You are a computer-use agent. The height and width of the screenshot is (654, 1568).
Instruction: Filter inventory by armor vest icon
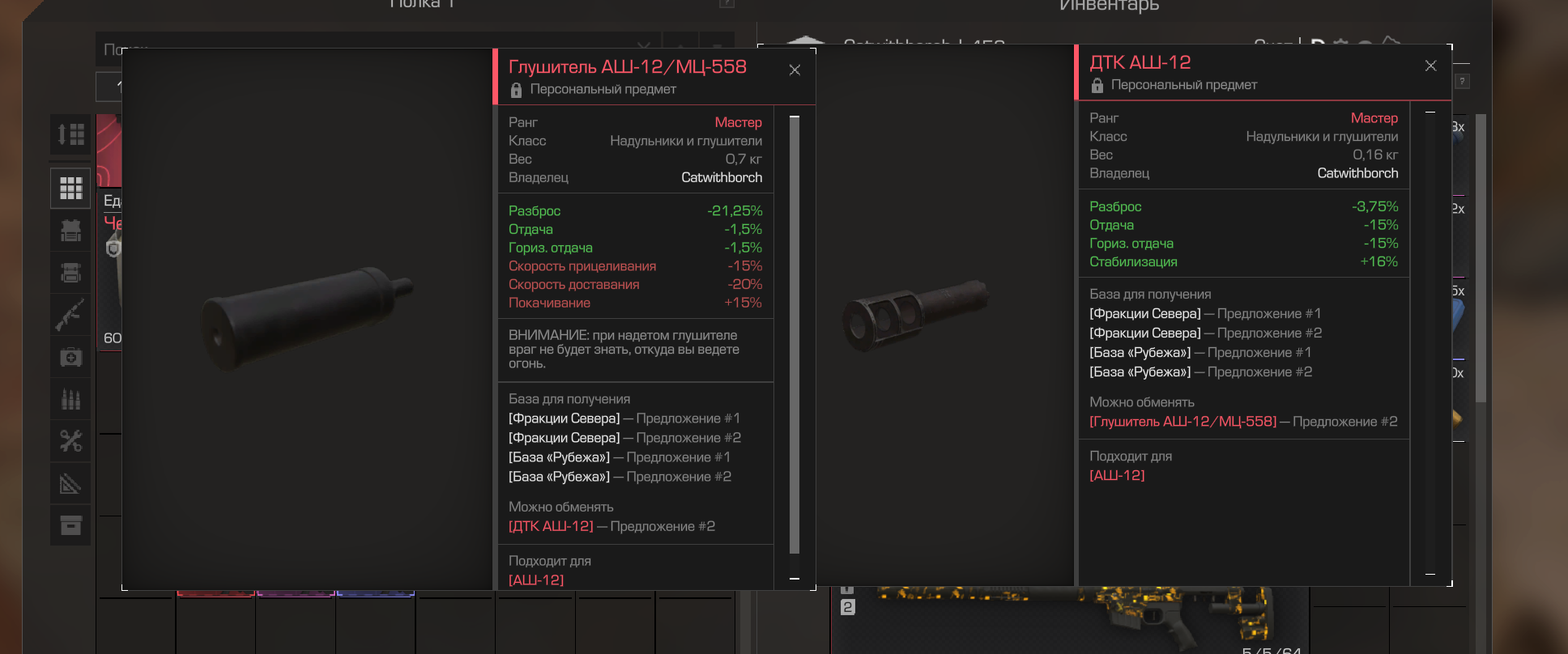70,231
